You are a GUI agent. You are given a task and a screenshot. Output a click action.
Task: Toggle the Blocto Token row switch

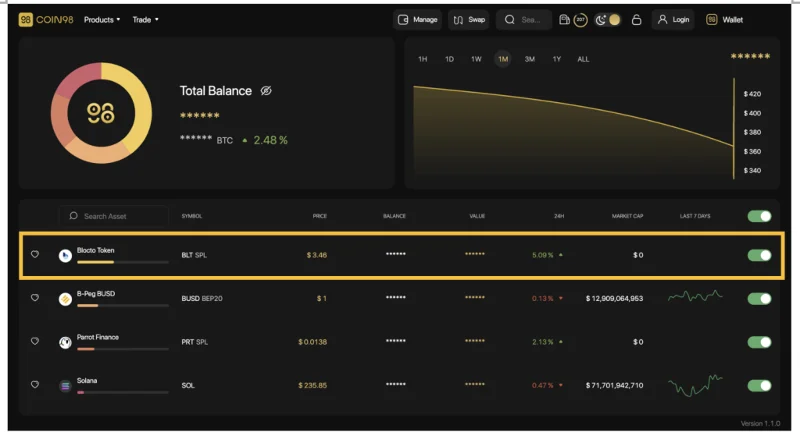tap(759, 255)
